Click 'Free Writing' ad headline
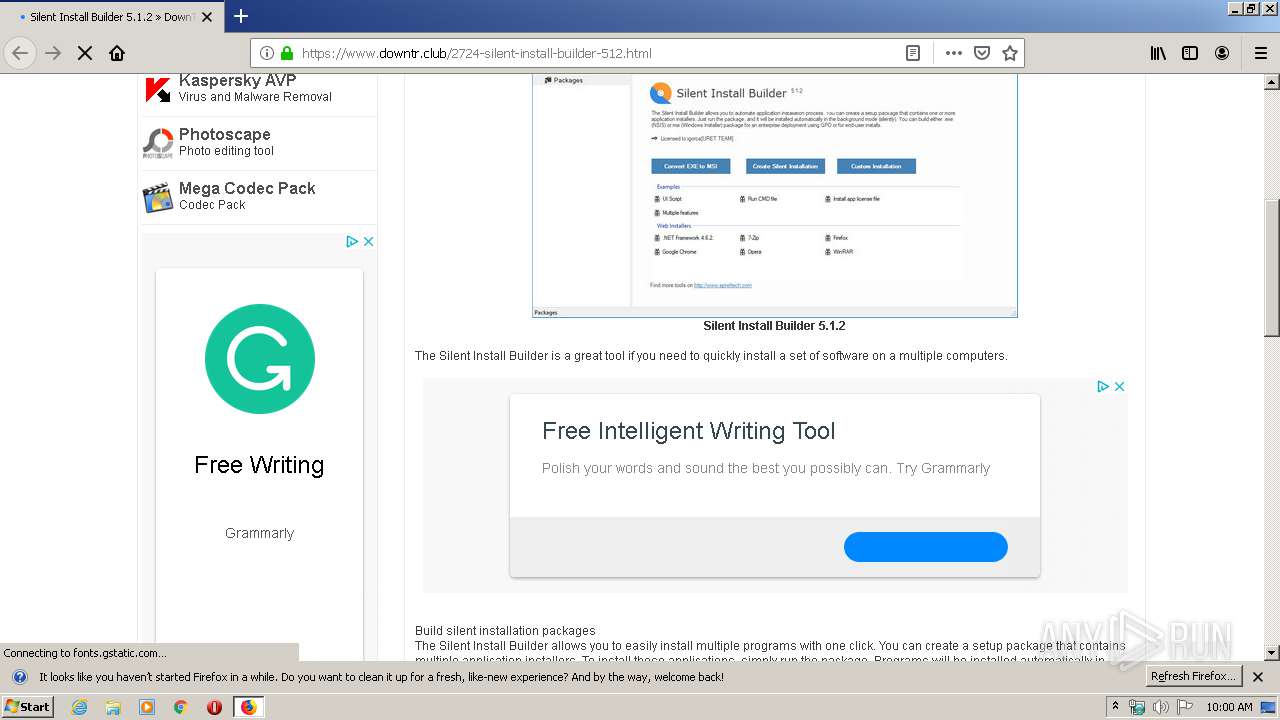The height and width of the screenshot is (720, 1280). click(259, 465)
